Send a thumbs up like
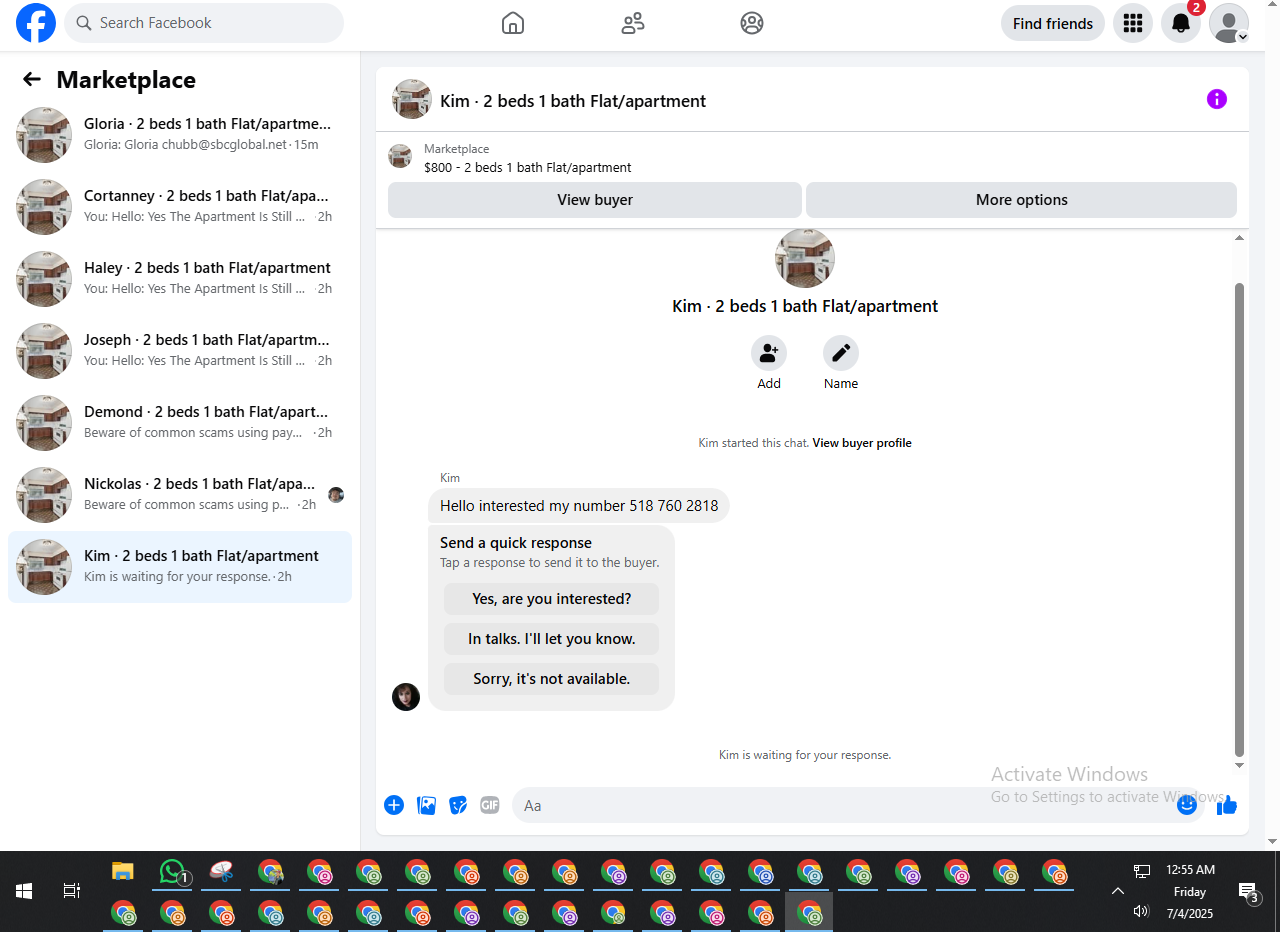This screenshot has height=932, width=1280. pyautogui.click(x=1227, y=805)
